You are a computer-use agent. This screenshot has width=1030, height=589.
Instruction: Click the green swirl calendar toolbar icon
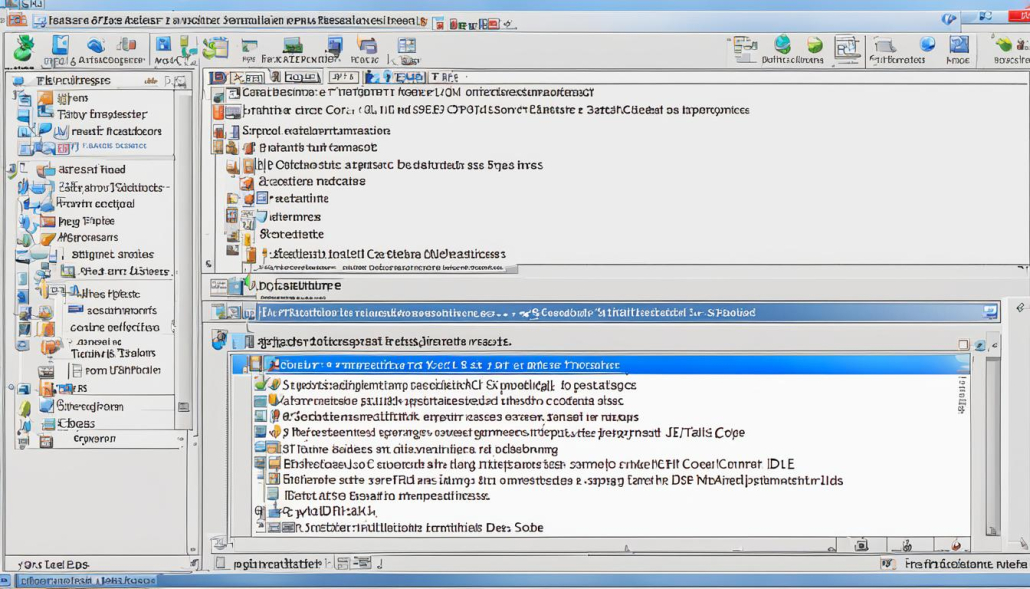click(215, 47)
